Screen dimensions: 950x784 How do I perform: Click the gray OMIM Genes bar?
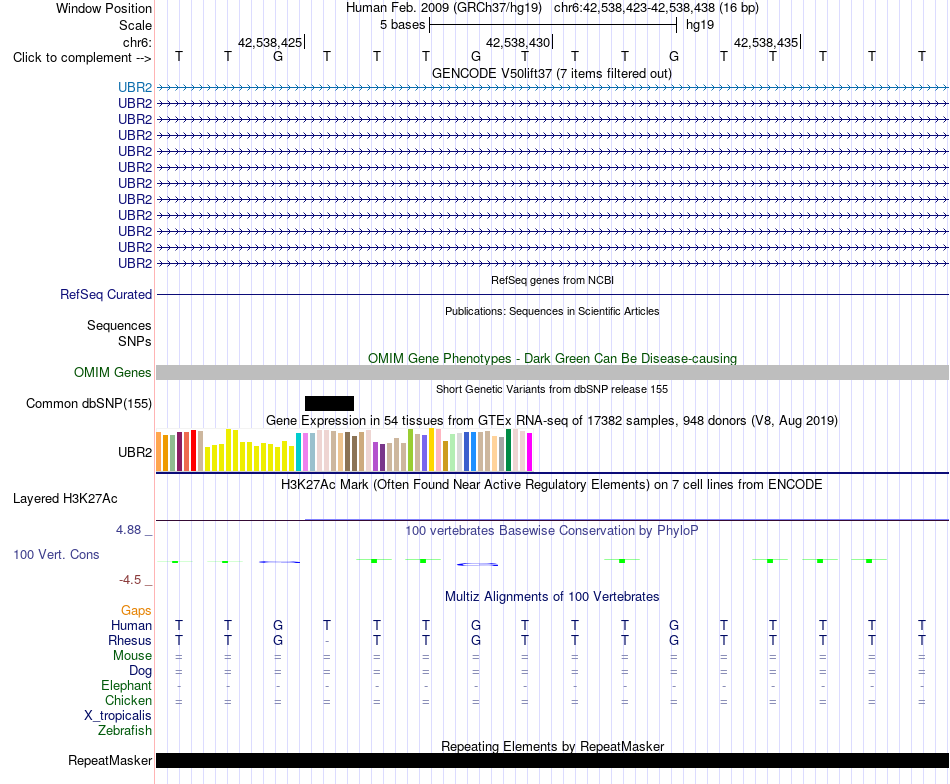pyautogui.click(x=552, y=373)
